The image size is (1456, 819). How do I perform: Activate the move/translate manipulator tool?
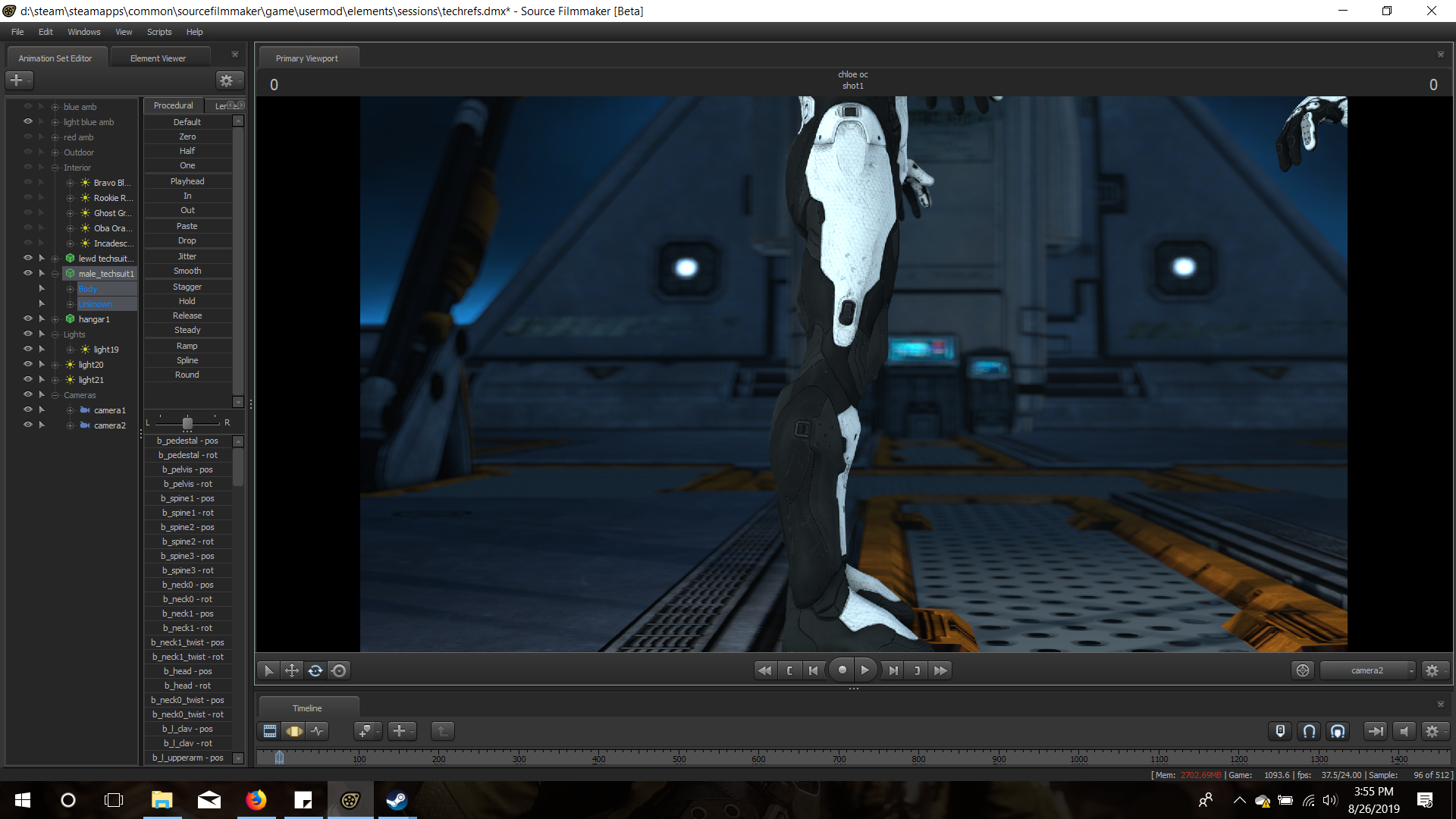tap(292, 670)
